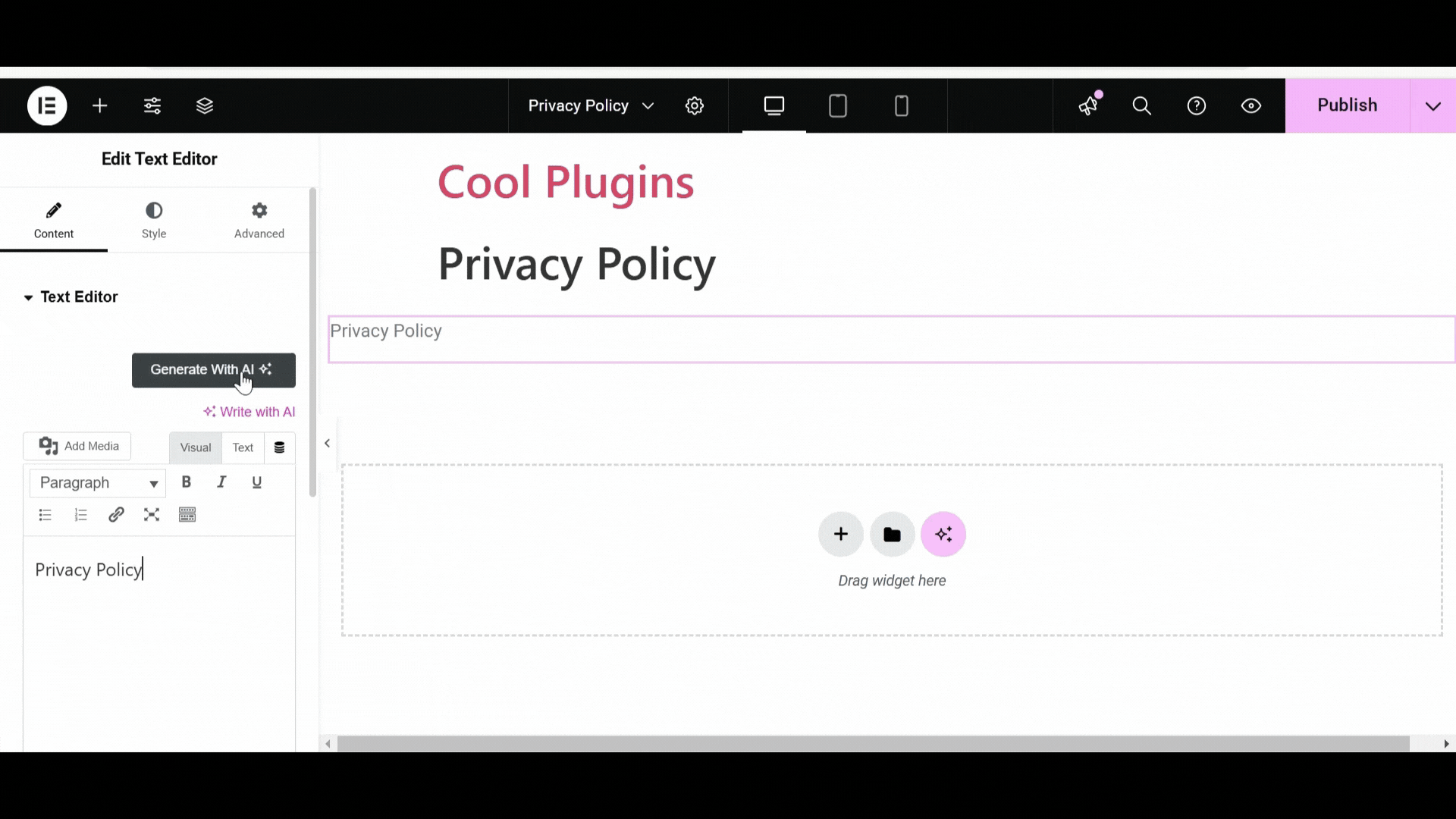Open the Privacy Policy document dropdown
This screenshot has width=1456, height=819.
pos(591,105)
